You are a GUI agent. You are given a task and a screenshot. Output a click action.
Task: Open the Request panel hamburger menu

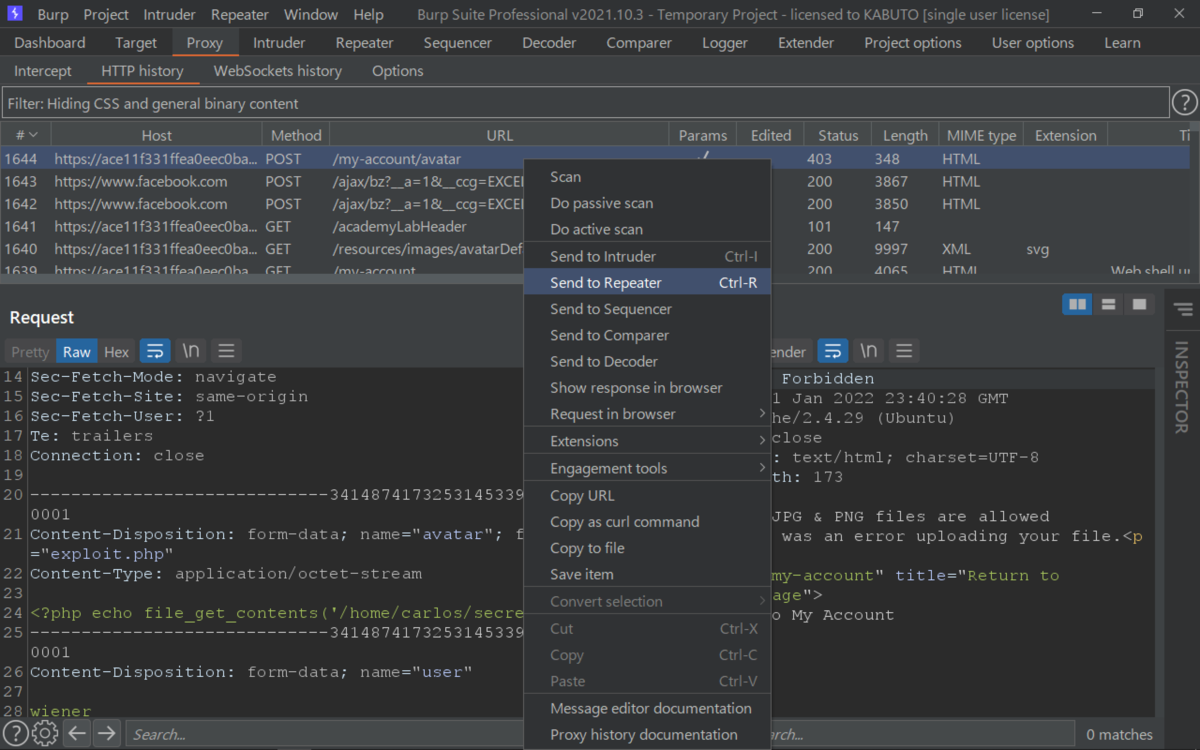coord(226,351)
